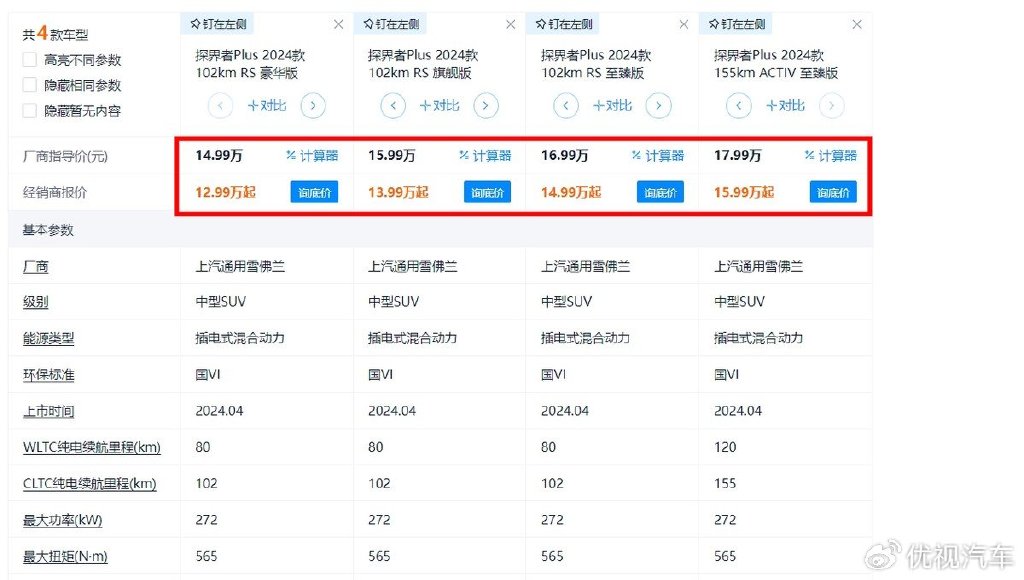Tick the 隐藏相同参数 checkbox
The image size is (1024, 580).
pos(29,85)
